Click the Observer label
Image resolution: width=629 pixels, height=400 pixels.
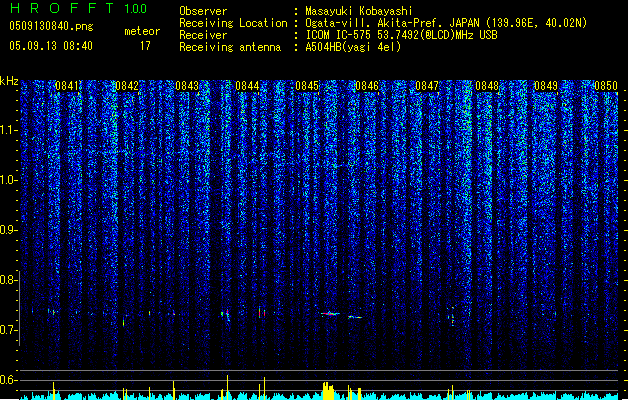[203, 11]
